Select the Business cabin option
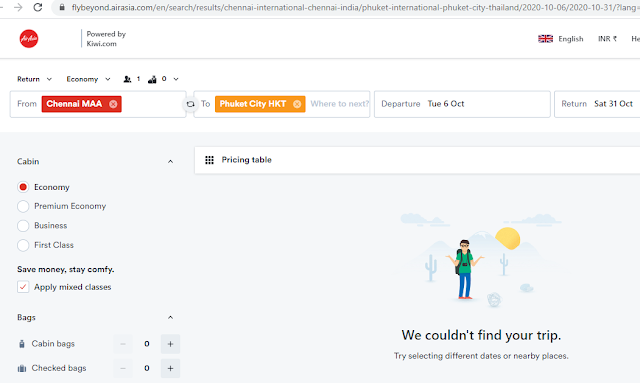640x383 pixels. click(x=23, y=225)
